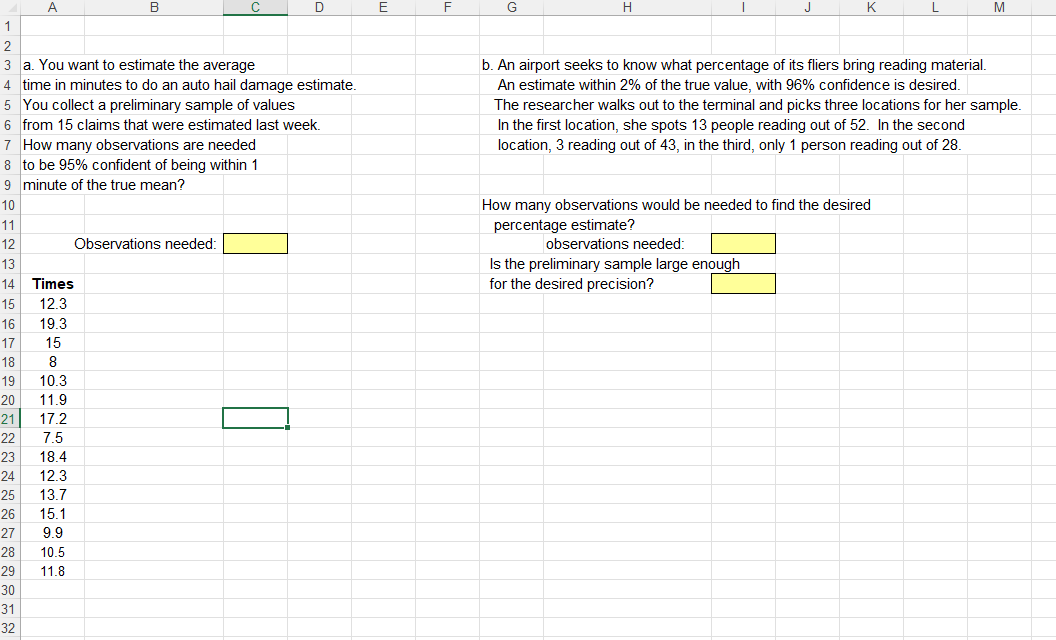
Task: Select "Is the preliminary sample large enough" text
Action: pyautogui.click(x=615, y=264)
